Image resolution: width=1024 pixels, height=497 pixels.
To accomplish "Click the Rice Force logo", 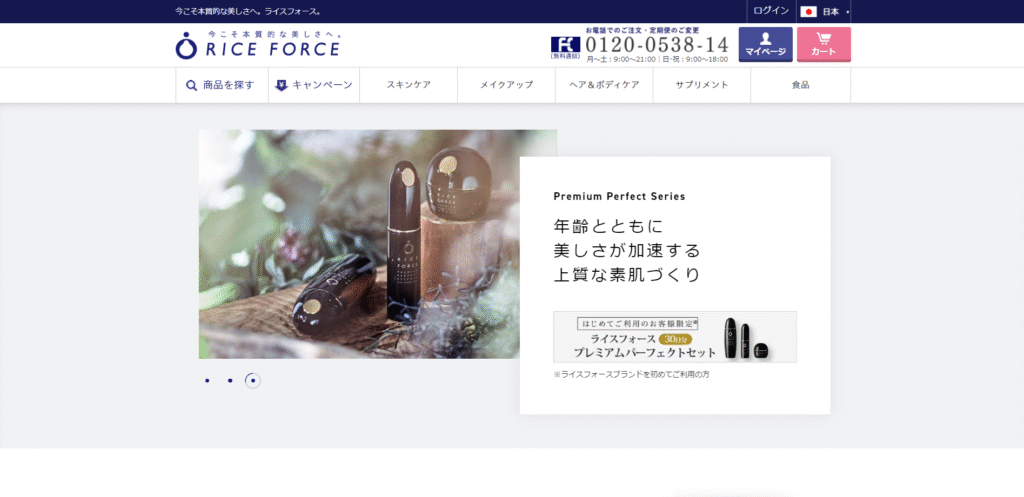I will coord(257,45).
